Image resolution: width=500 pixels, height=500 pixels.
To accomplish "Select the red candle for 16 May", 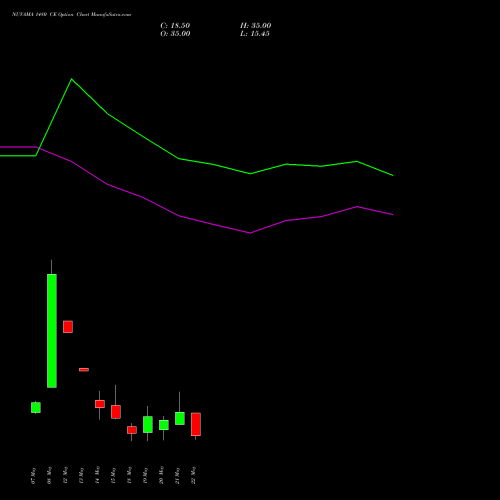I will click(132, 430).
